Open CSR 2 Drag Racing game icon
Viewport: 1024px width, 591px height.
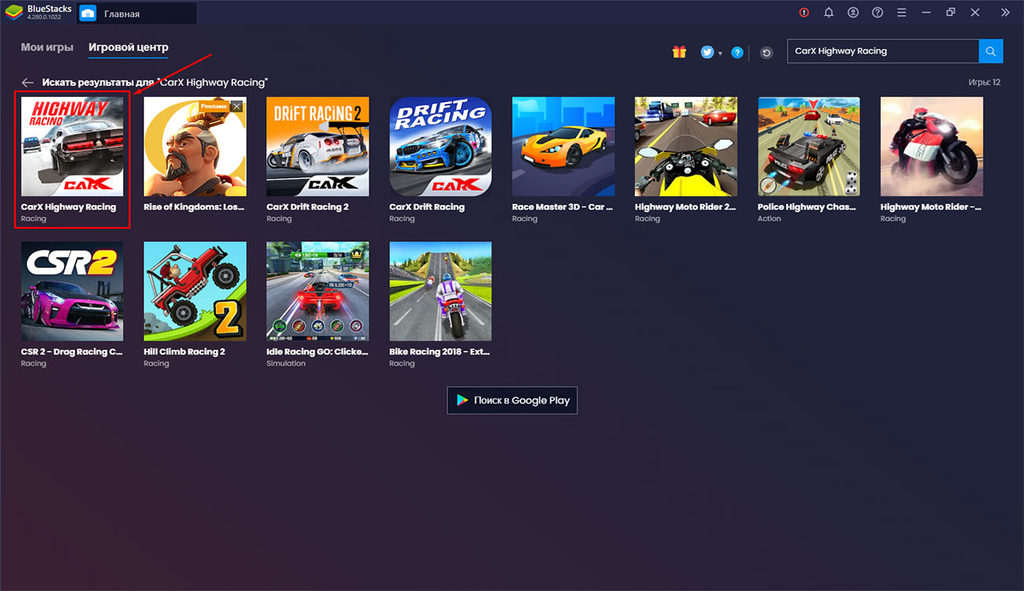[72, 291]
